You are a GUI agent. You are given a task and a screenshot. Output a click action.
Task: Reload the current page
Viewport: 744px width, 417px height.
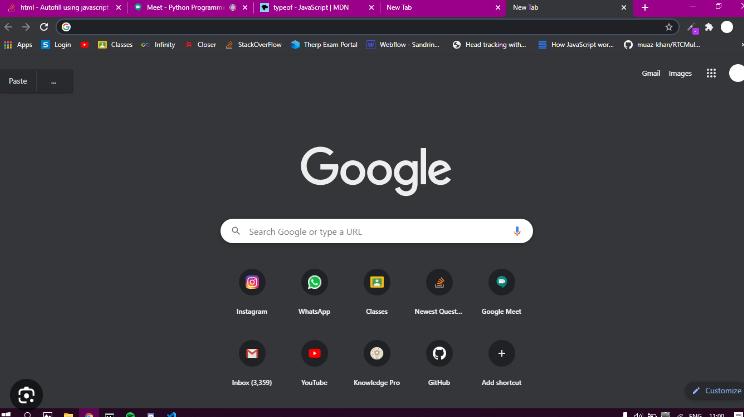pyautogui.click(x=44, y=27)
